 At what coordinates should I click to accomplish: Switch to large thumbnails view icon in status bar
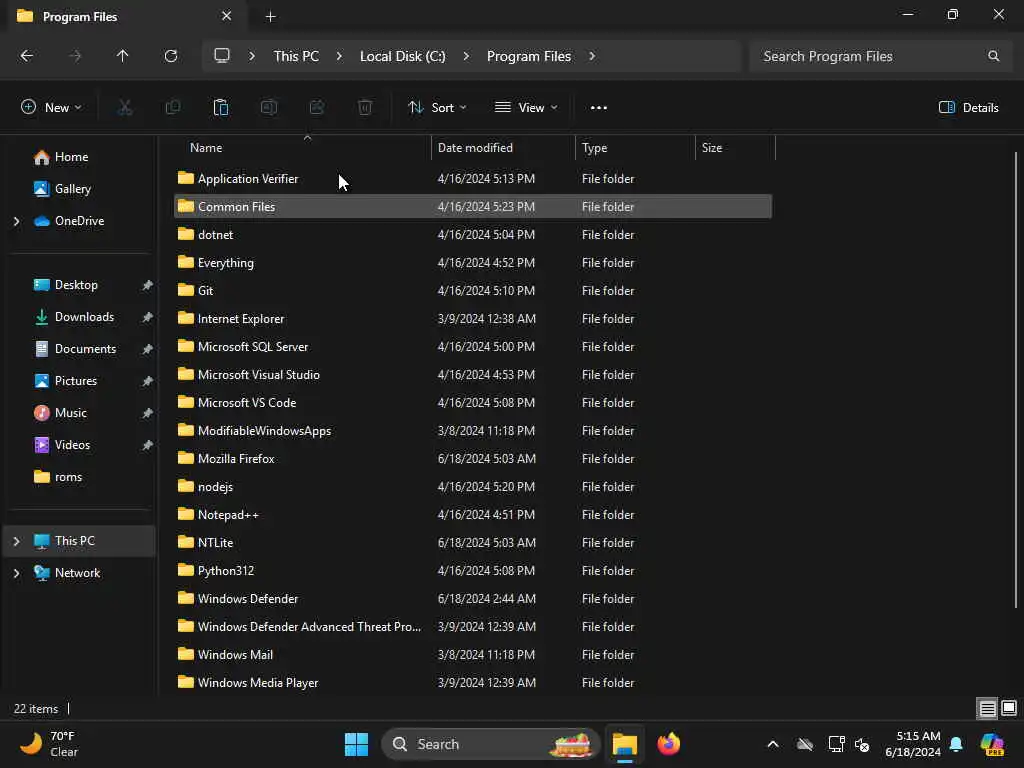coord(1009,709)
